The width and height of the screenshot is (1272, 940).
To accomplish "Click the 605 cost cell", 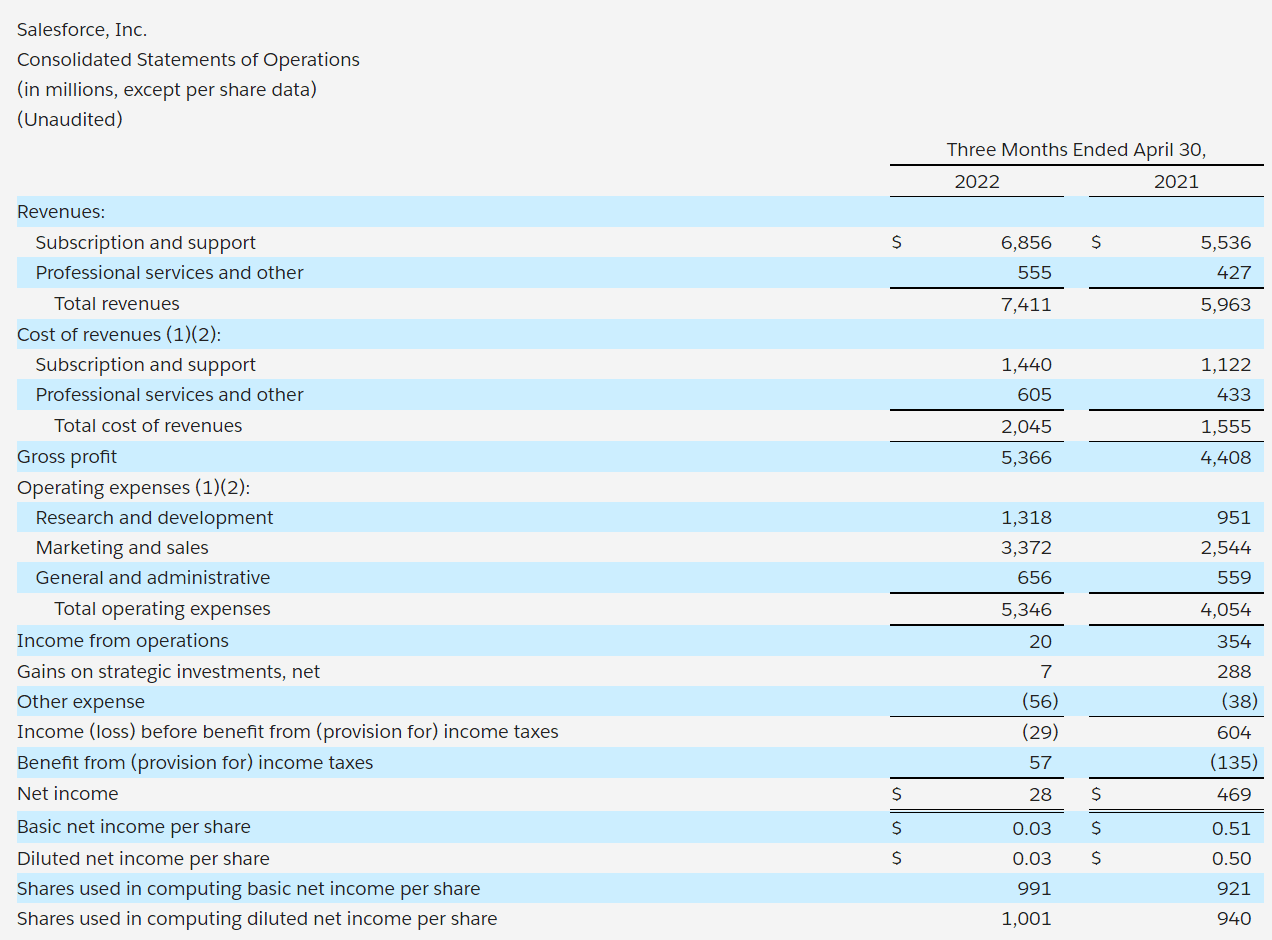I will click(1034, 395).
